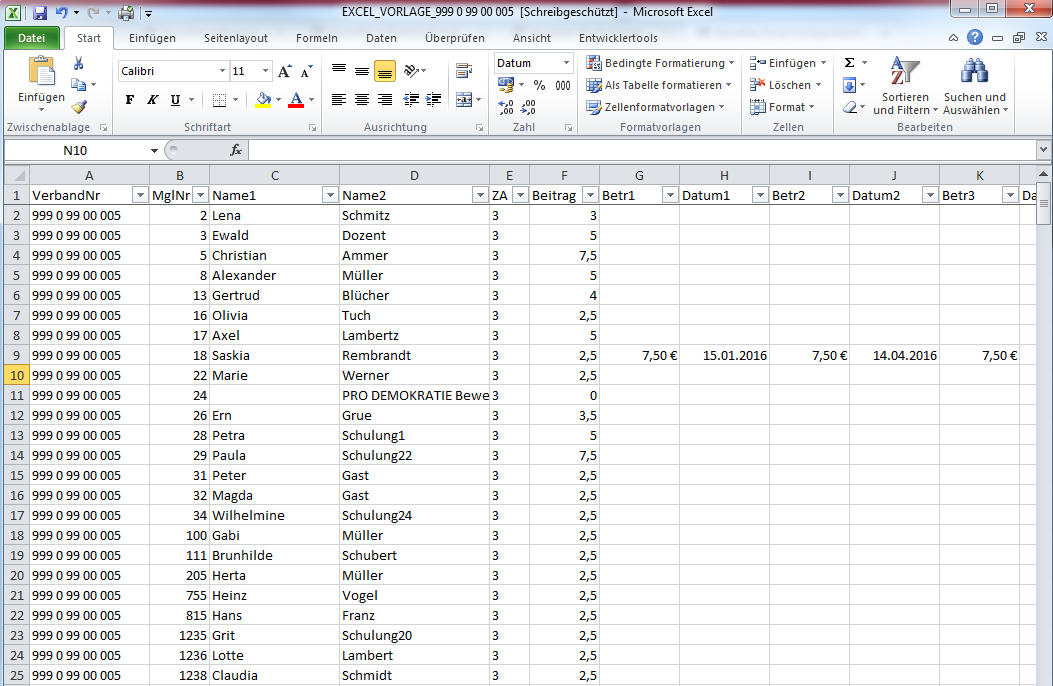This screenshot has width=1053, height=686.
Task: Expand the font name Calibri dropdown
Action: [x=222, y=71]
